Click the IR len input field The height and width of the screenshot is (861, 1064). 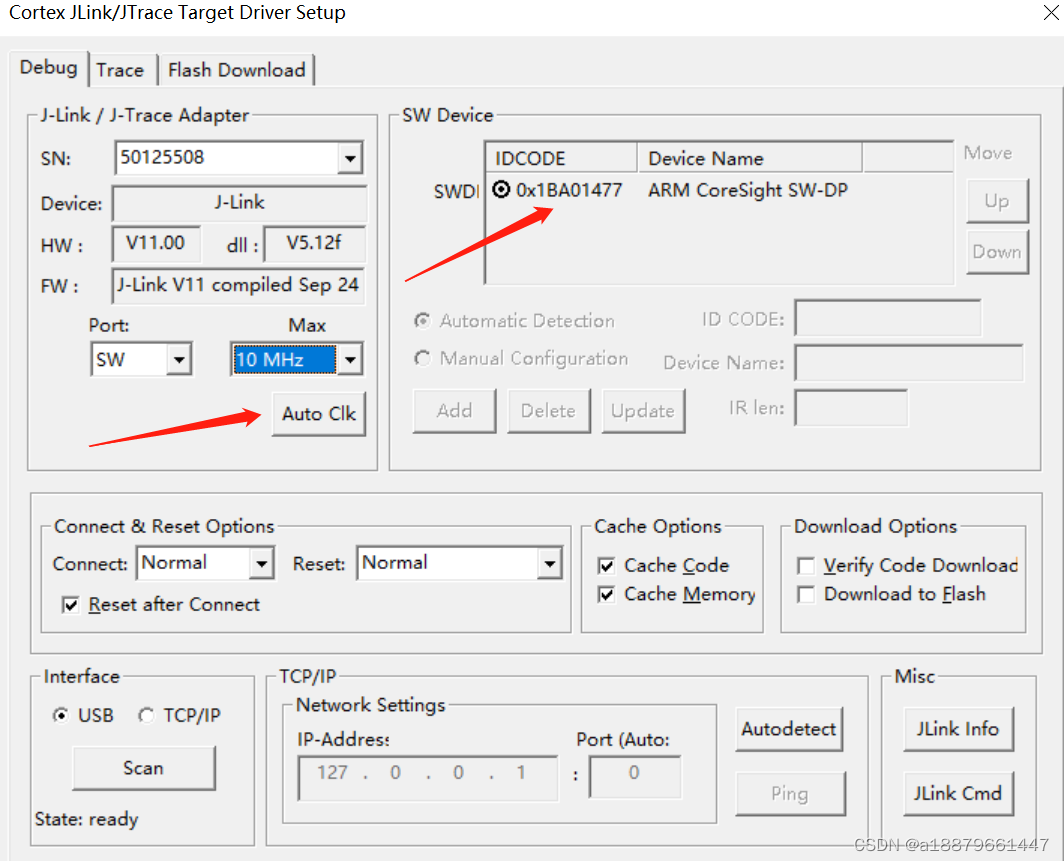(851, 408)
